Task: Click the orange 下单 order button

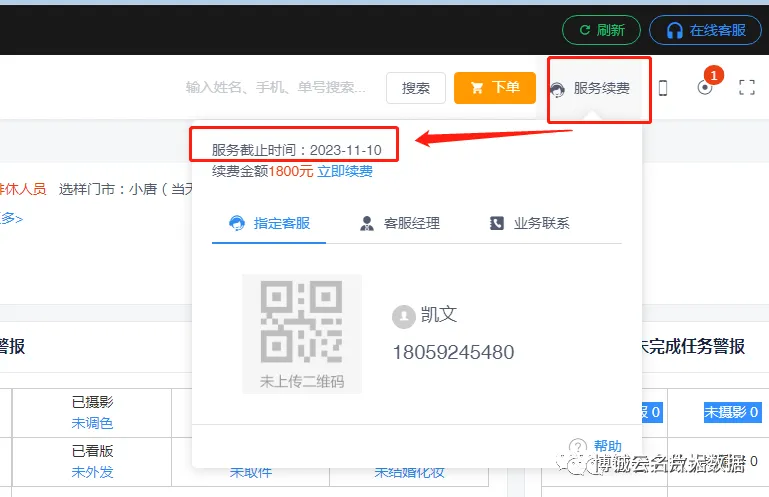Action: click(x=494, y=88)
